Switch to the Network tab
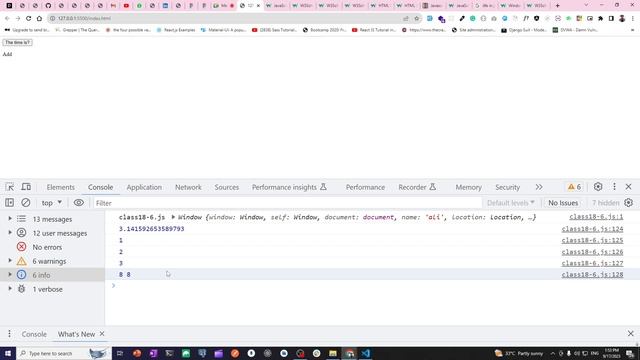The image size is (640, 360). tap(188, 187)
